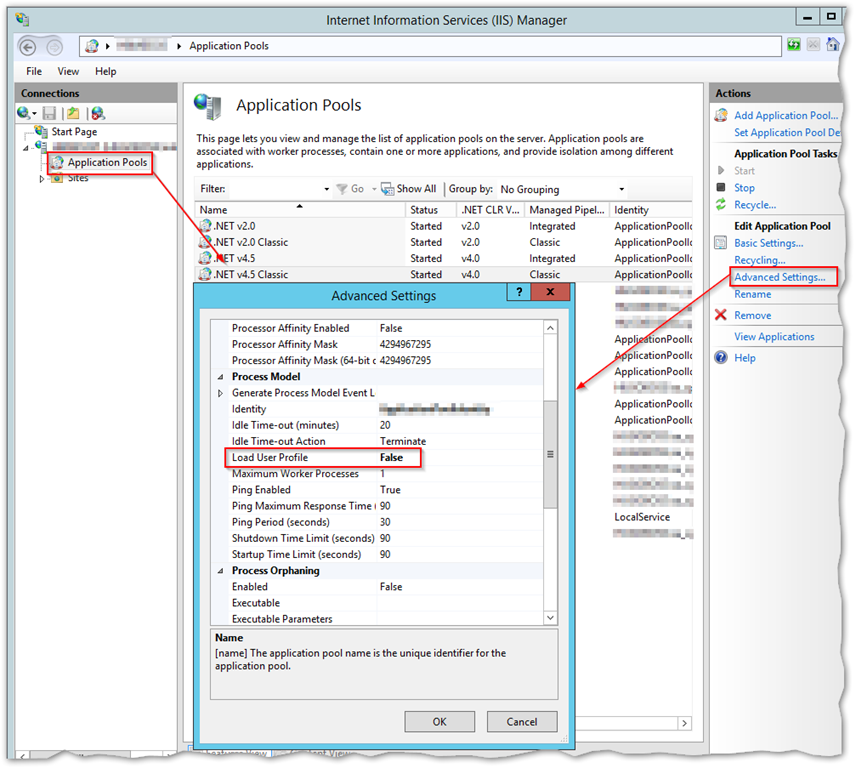Expand the Sites node in Connections tree
This screenshot has width=856, height=768.
click(42, 179)
